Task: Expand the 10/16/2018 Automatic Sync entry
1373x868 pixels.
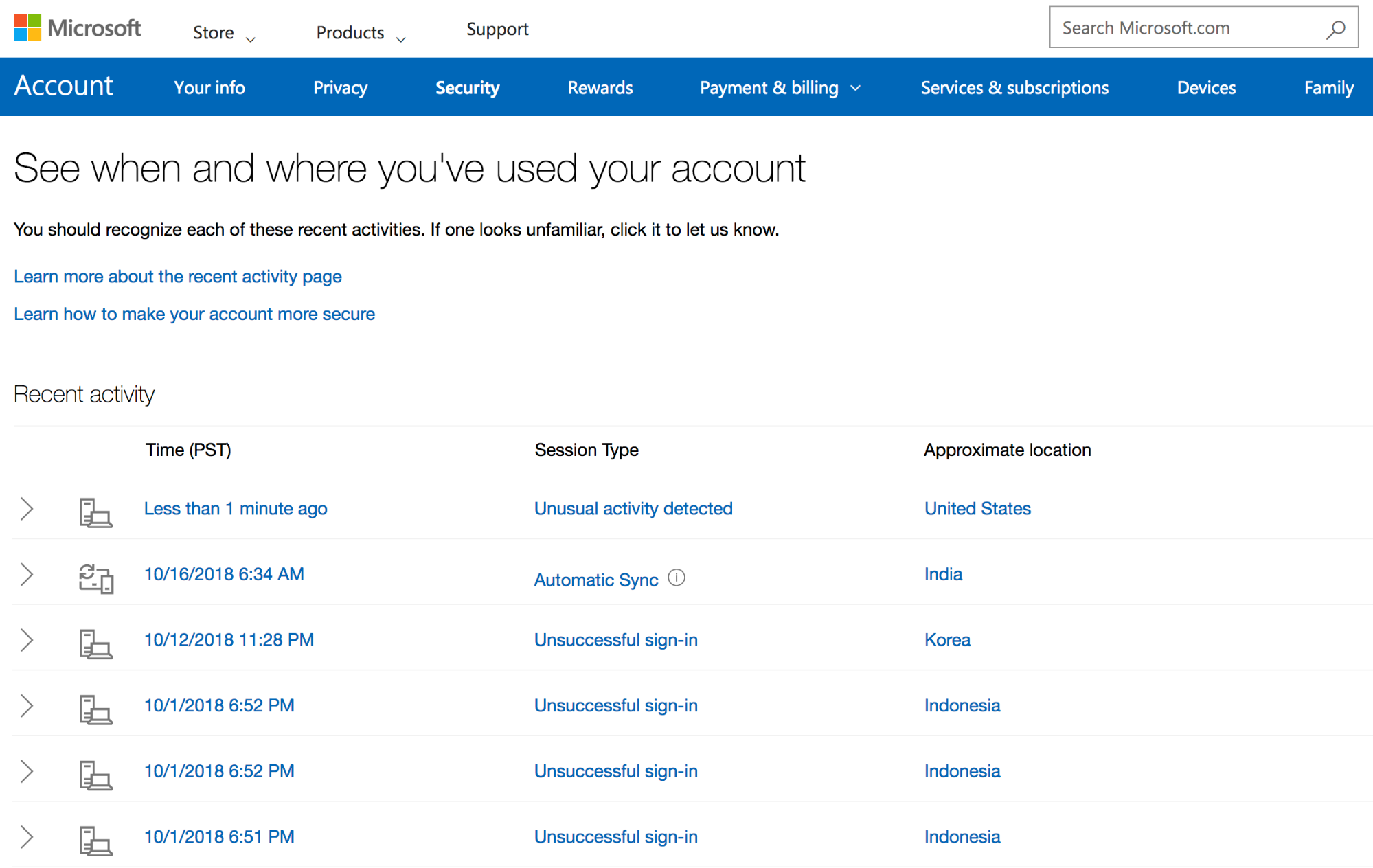Action: (28, 576)
